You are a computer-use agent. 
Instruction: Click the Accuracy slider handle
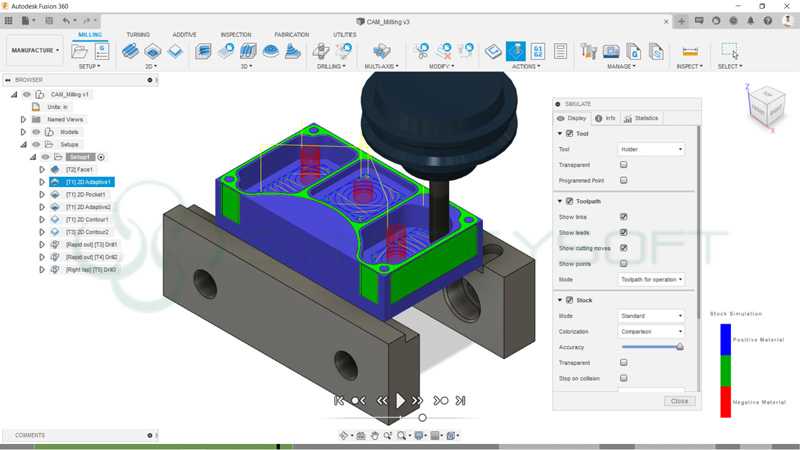click(680, 347)
